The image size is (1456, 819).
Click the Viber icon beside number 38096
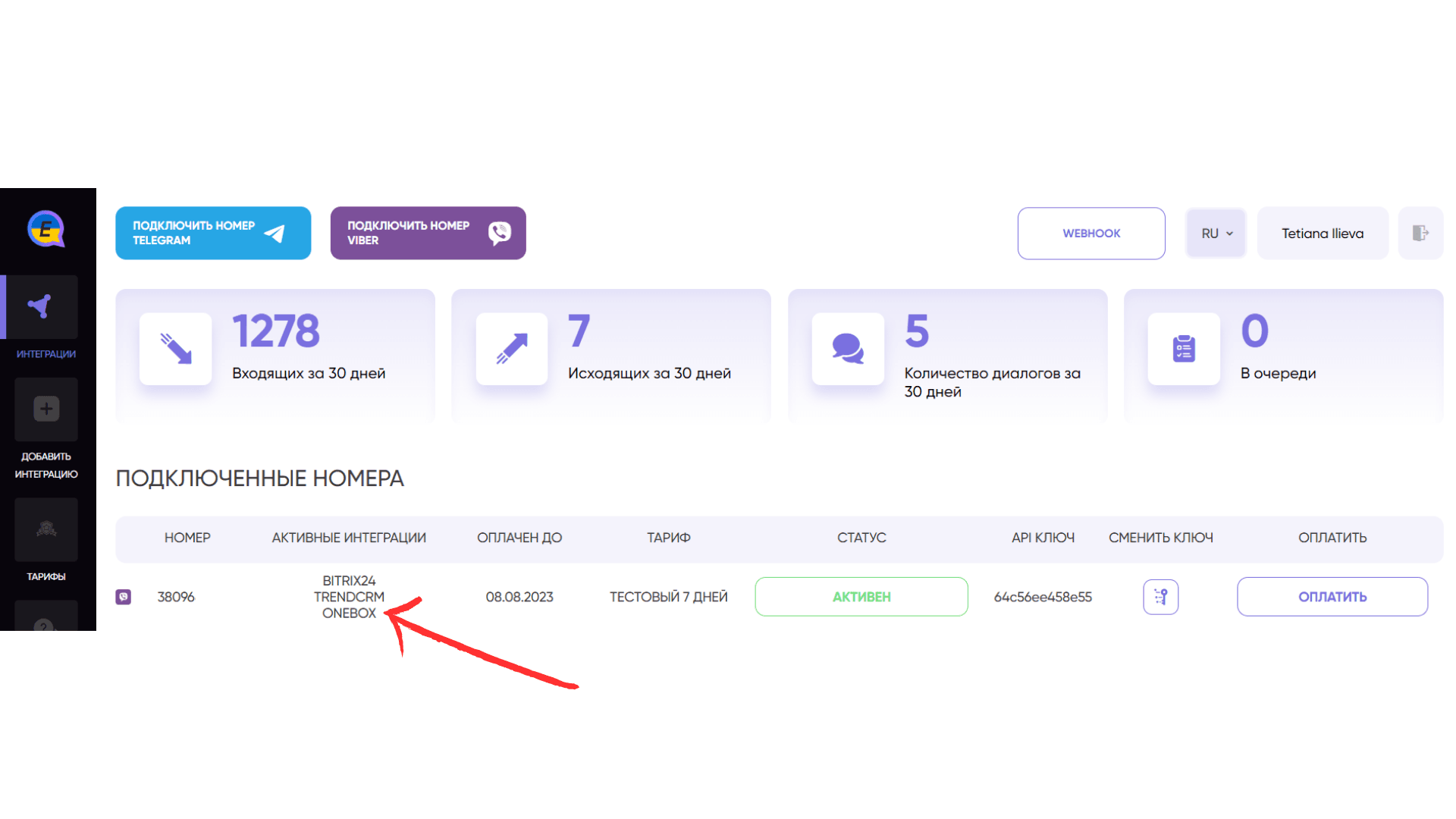(124, 597)
